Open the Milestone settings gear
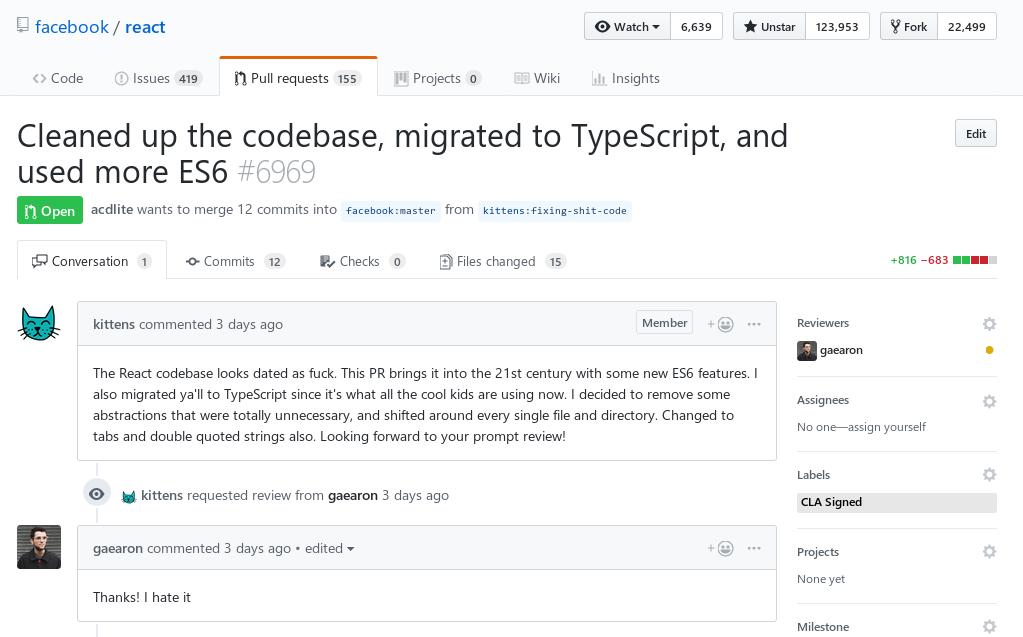1023x637 pixels. (989, 627)
